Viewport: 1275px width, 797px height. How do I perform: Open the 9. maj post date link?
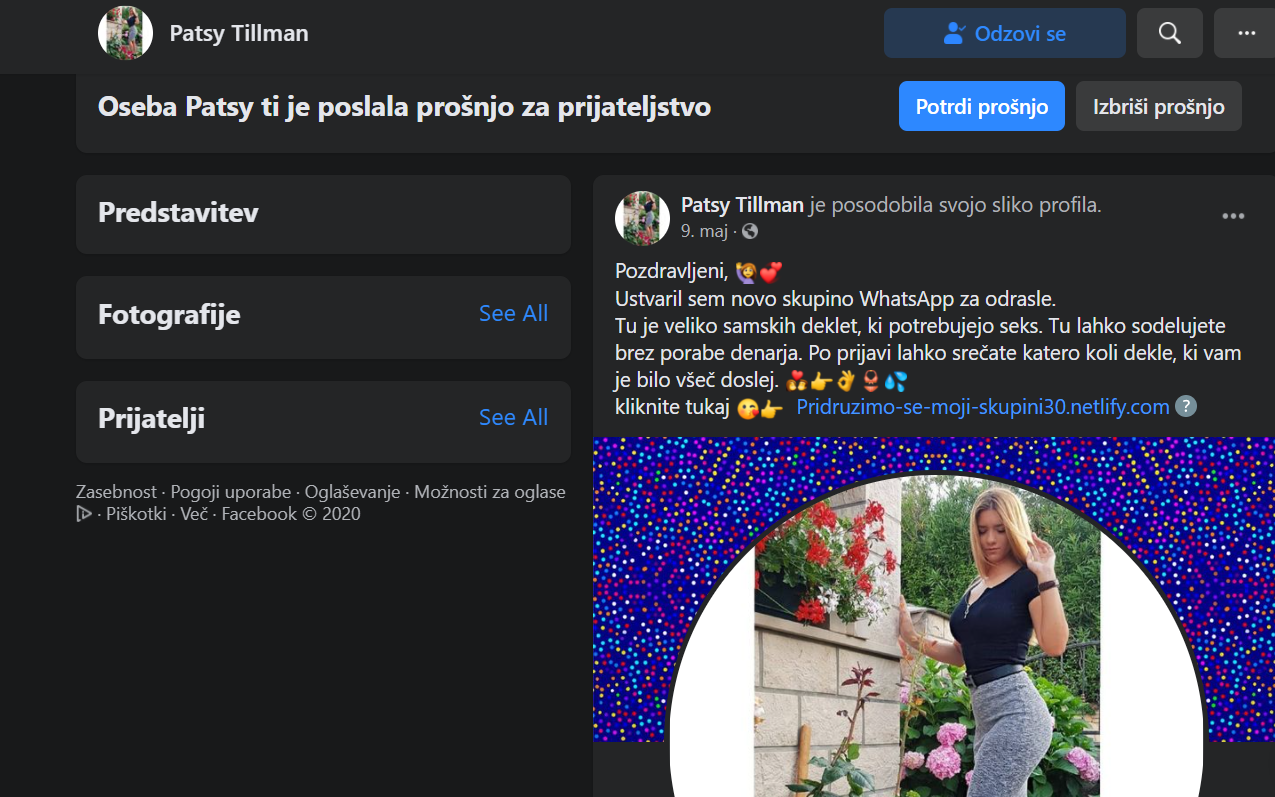[x=704, y=231]
